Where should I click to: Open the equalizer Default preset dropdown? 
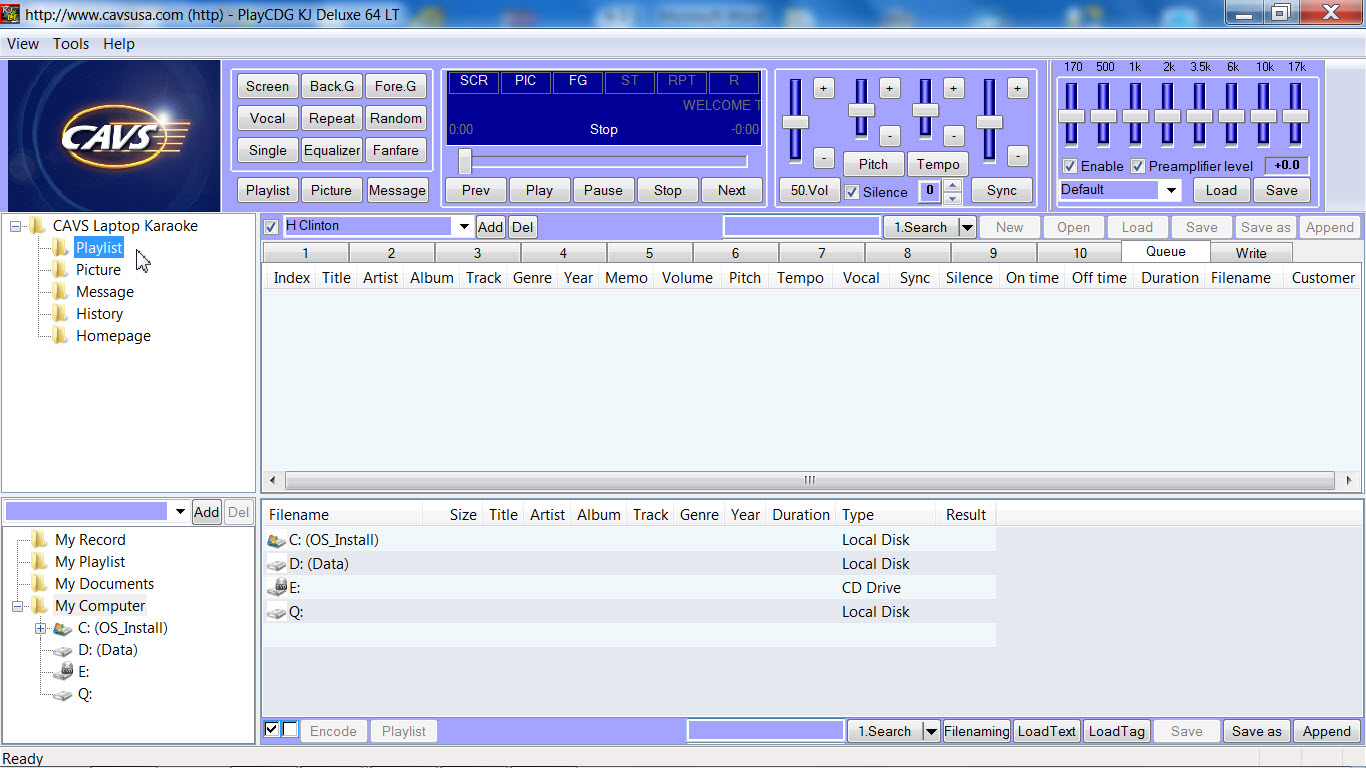[x=1171, y=190]
